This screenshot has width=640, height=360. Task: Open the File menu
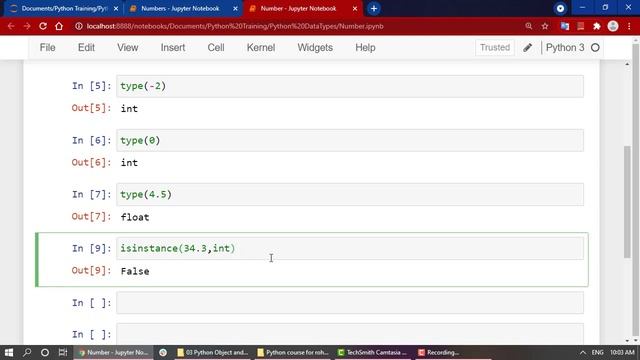point(47,48)
